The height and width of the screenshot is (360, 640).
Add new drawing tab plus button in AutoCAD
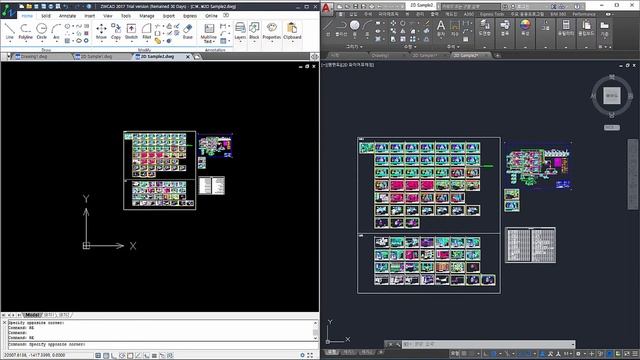point(497,55)
